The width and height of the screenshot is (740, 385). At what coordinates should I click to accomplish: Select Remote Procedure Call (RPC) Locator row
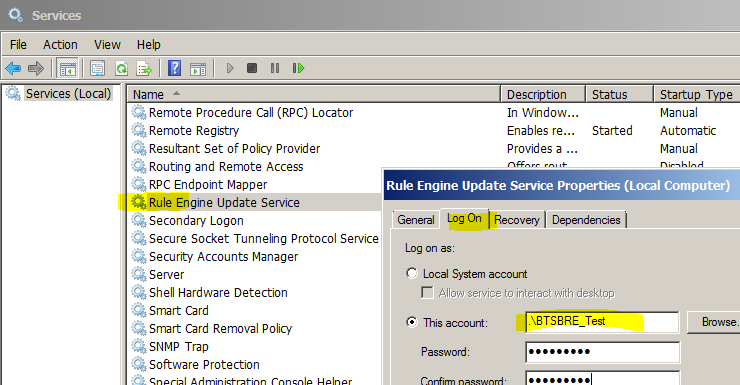point(251,112)
